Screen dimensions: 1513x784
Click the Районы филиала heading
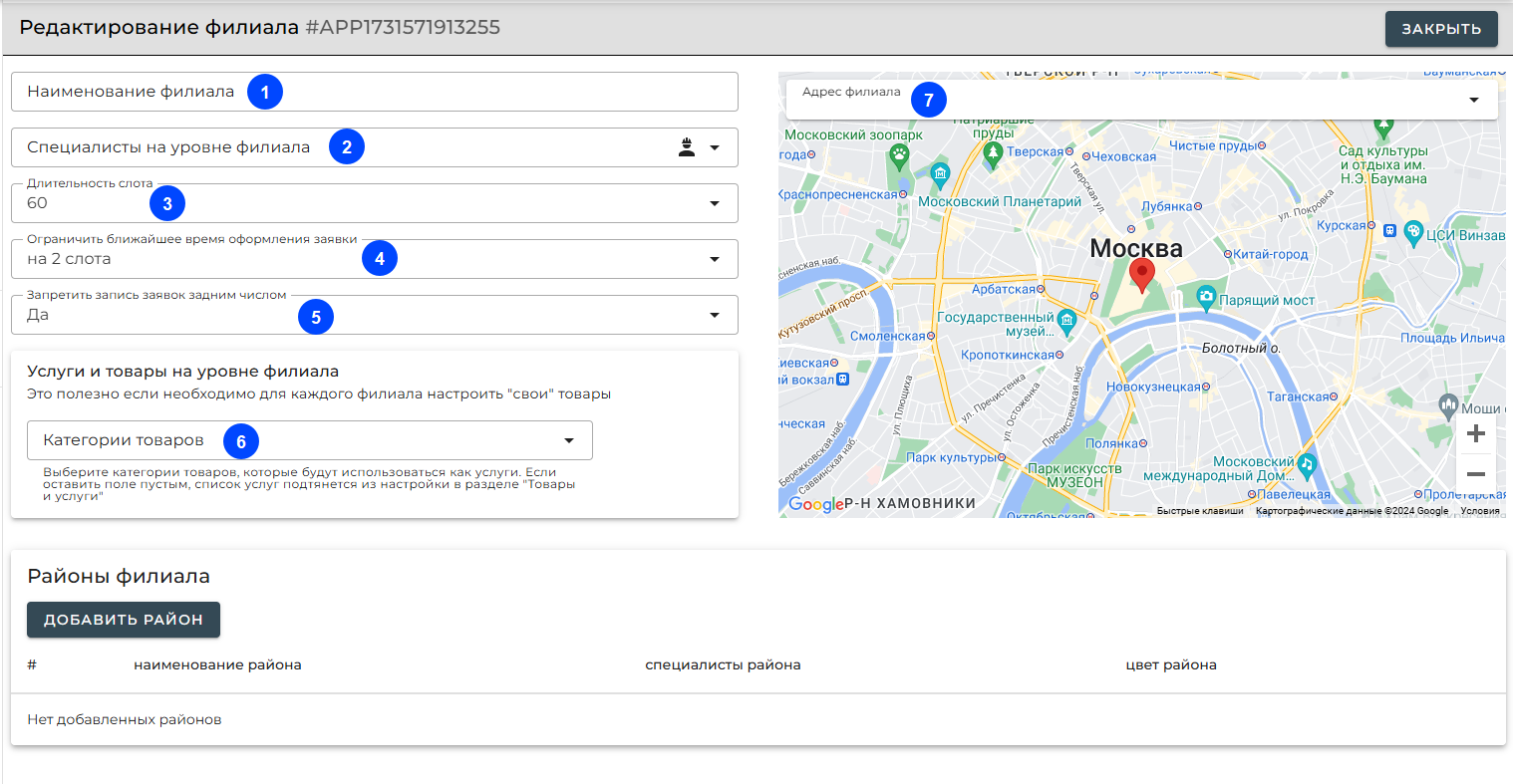coord(119,576)
